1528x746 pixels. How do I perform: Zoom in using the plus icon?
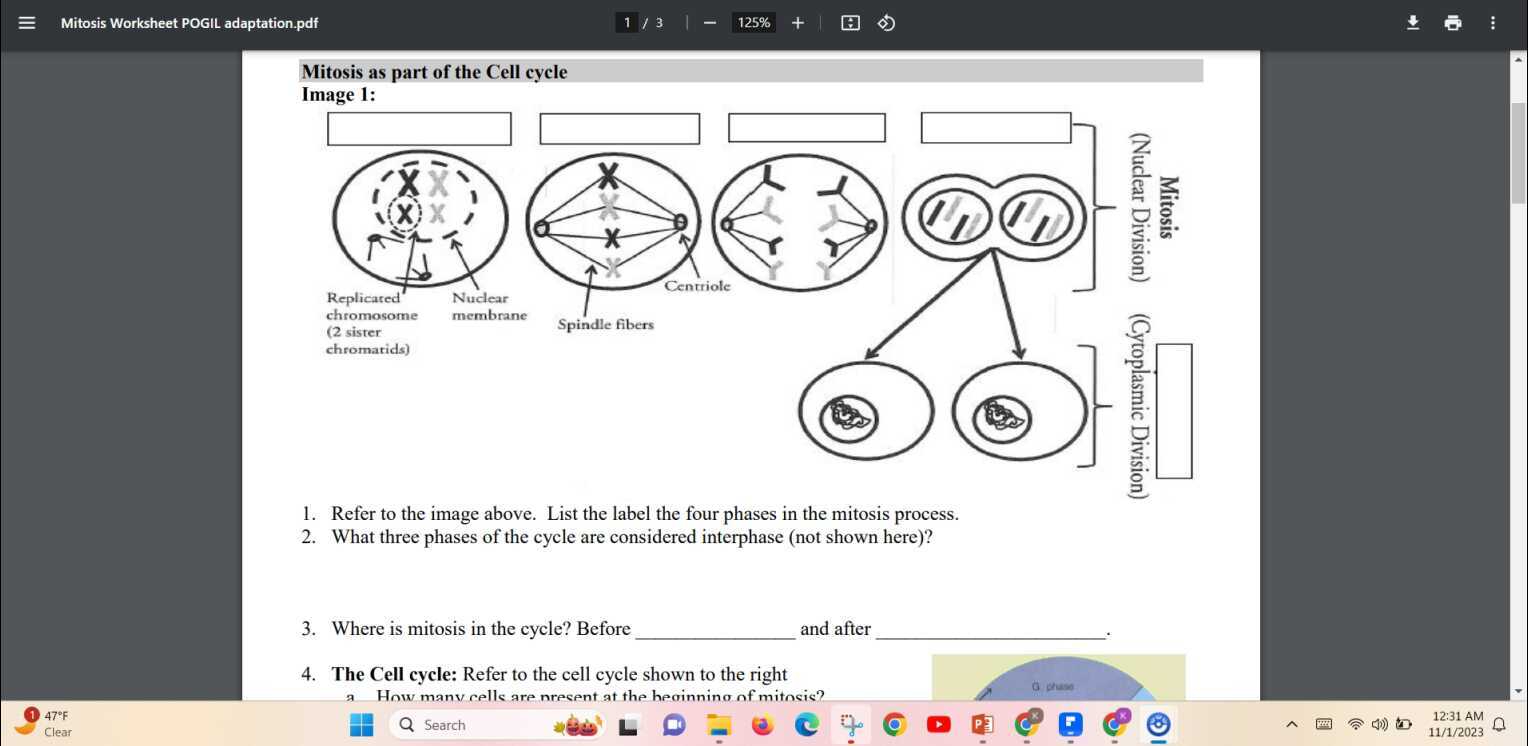[x=797, y=22]
